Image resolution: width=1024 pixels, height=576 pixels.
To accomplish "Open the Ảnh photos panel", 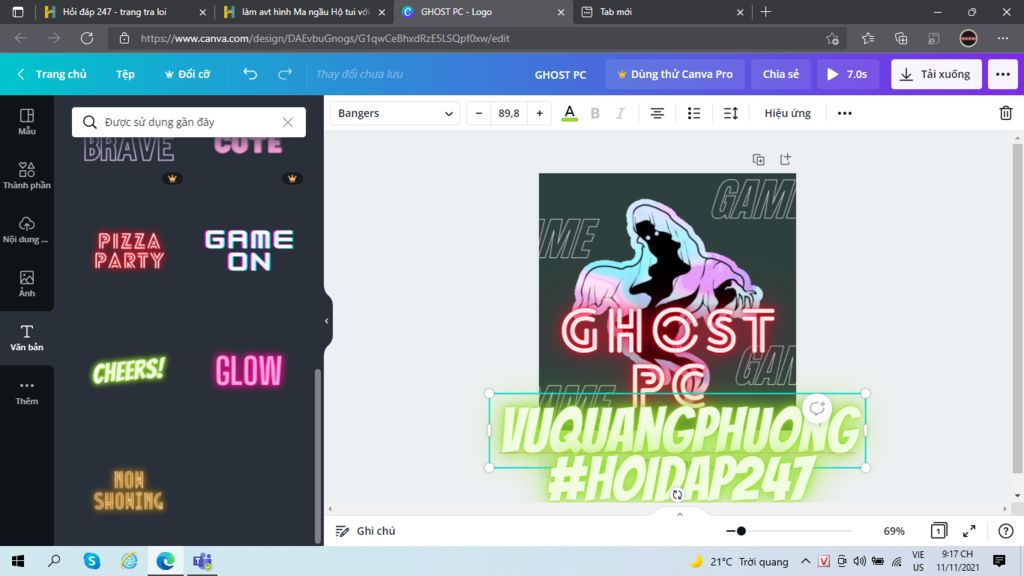I will 27,284.
